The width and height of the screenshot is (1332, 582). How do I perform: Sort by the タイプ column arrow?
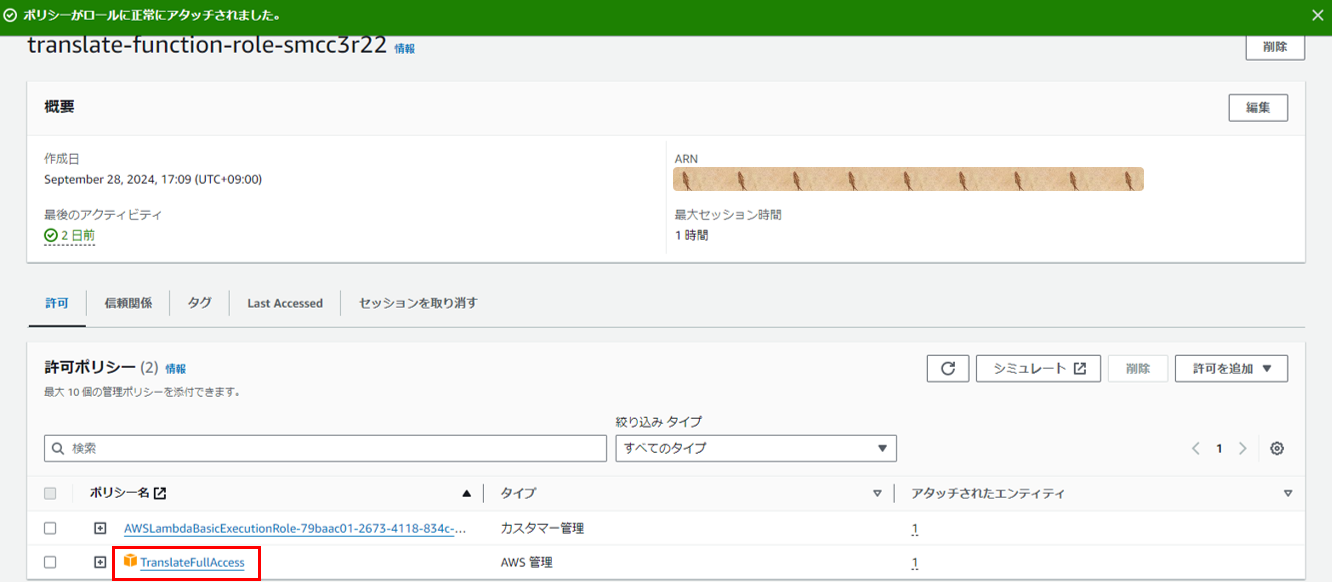pos(877,493)
